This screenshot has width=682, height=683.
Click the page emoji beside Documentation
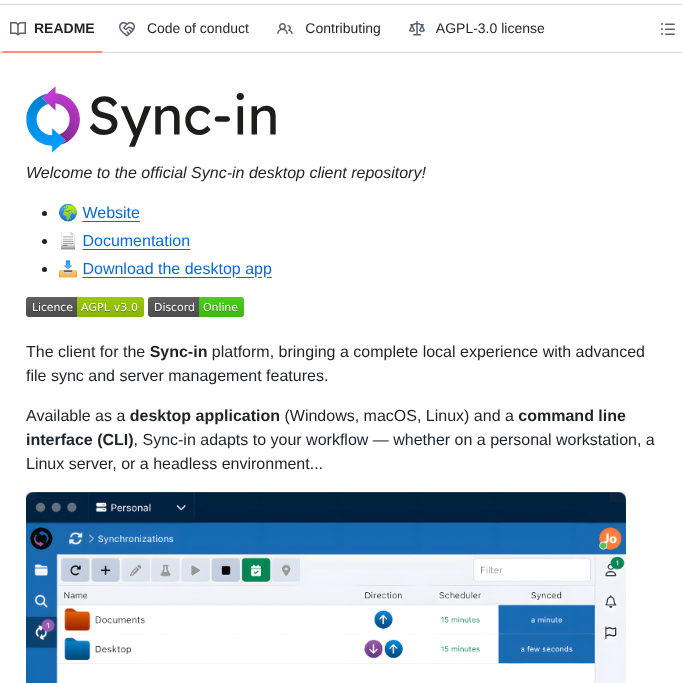pyautogui.click(x=68, y=240)
